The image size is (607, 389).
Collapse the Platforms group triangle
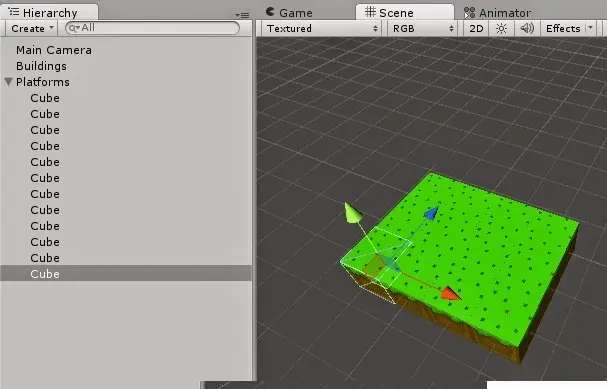click(9, 82)
